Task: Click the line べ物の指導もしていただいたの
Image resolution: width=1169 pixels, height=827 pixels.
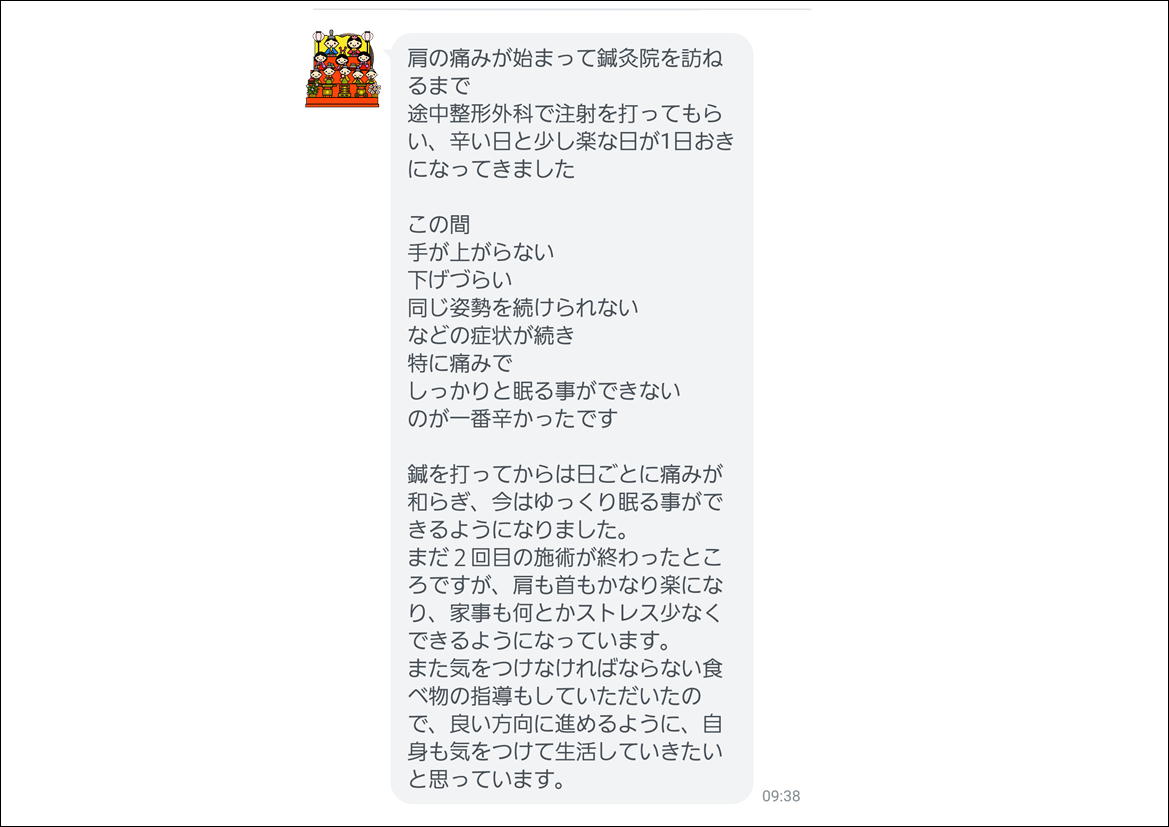Action: click(x=555, y=696)
